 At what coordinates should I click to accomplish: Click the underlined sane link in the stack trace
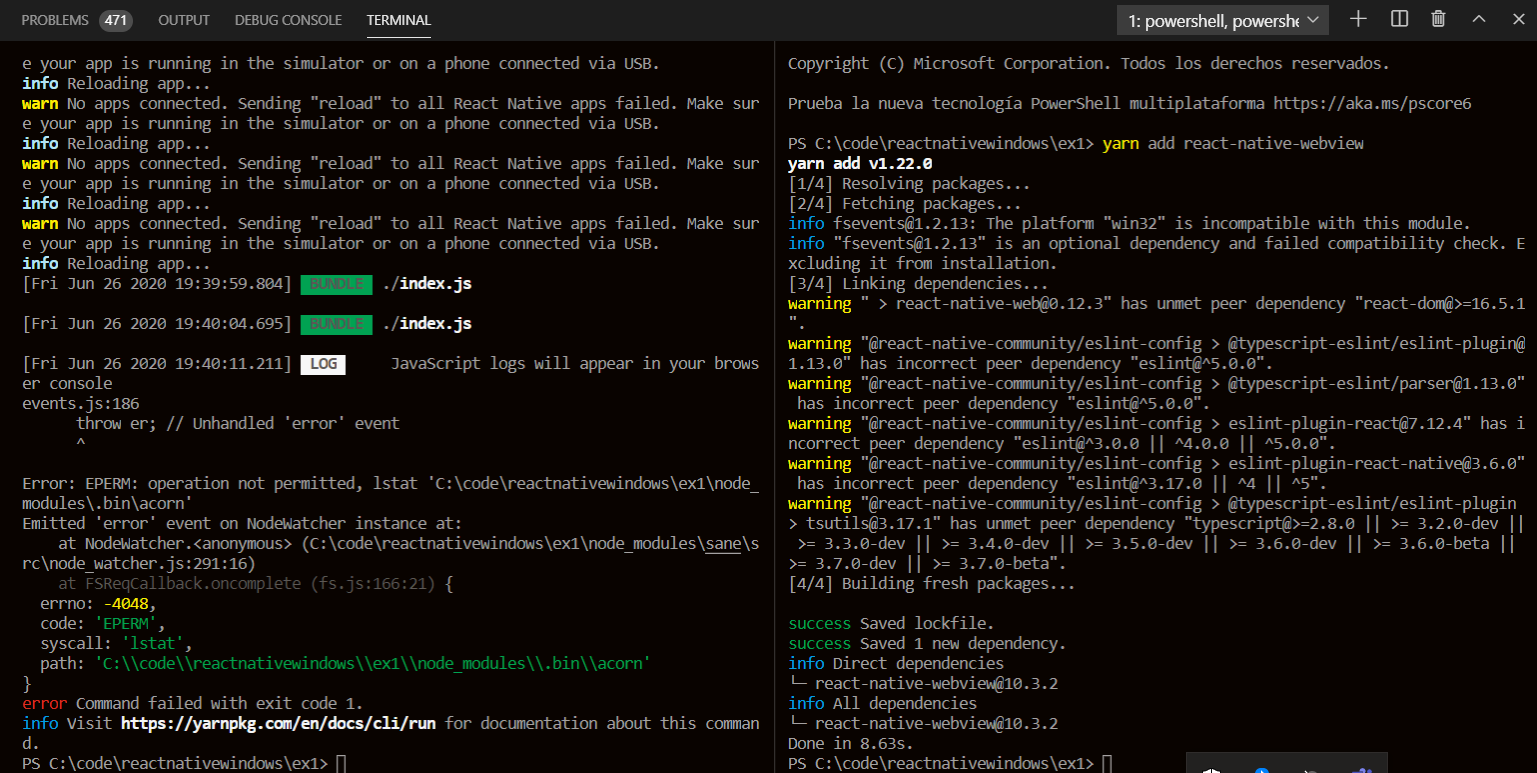(722, 543)
